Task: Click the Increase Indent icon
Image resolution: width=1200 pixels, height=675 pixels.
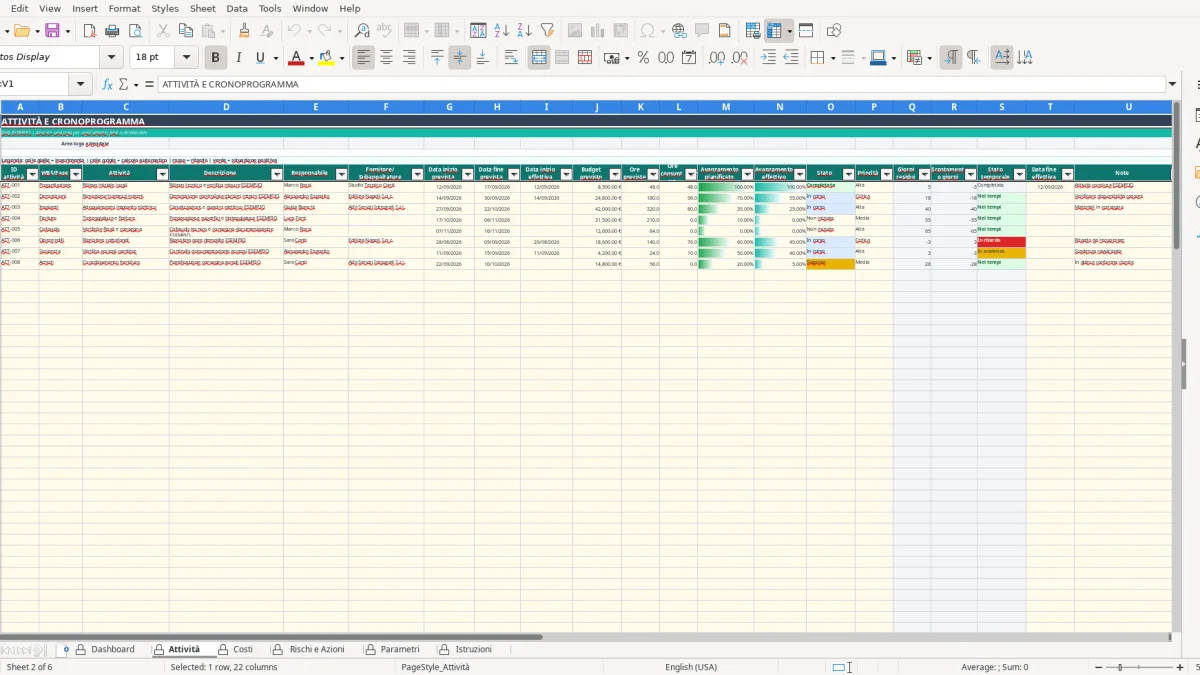Action: [x=768, y=58]
